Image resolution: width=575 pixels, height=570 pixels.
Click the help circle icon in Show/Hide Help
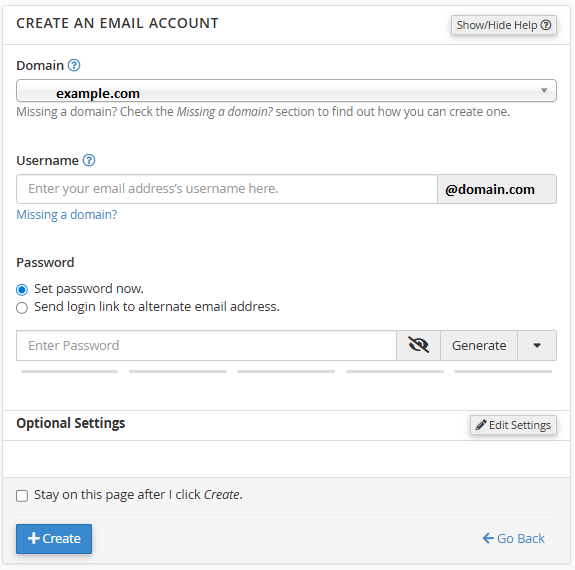[546, 25]
